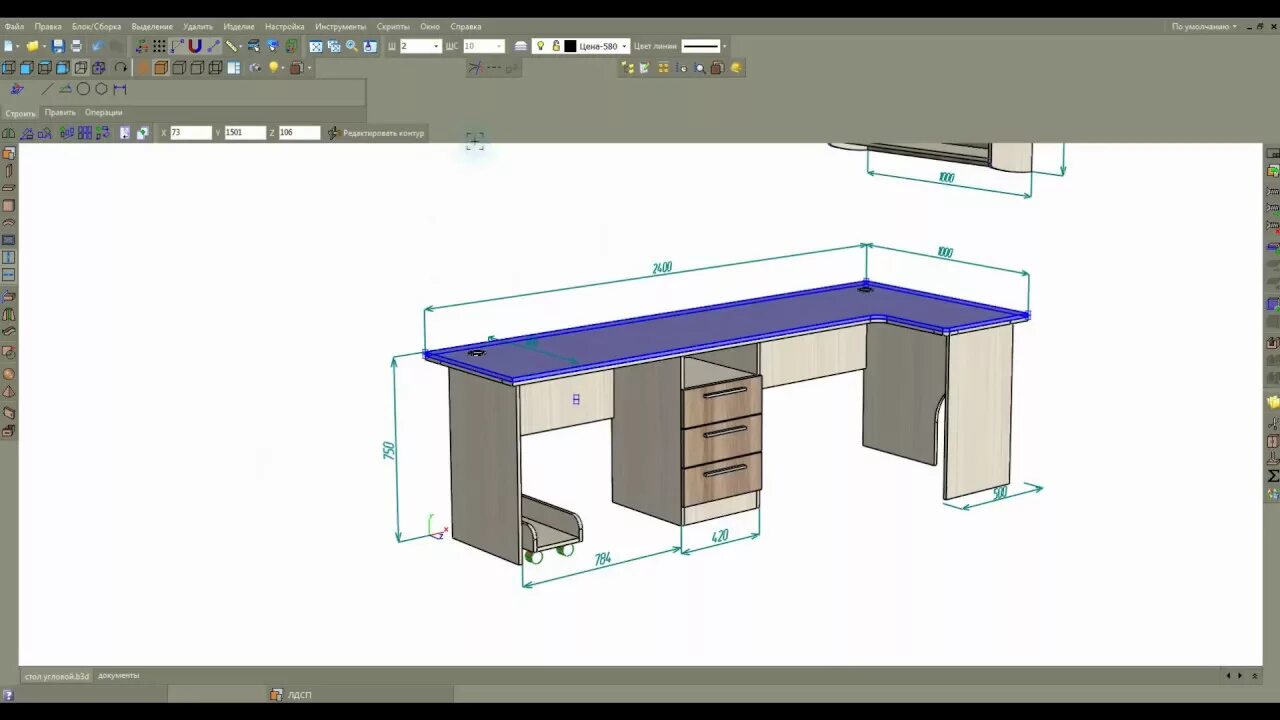Save the project with the floppy disk icon
This screenshot has height=720, width=1280.
click(58, 46)
